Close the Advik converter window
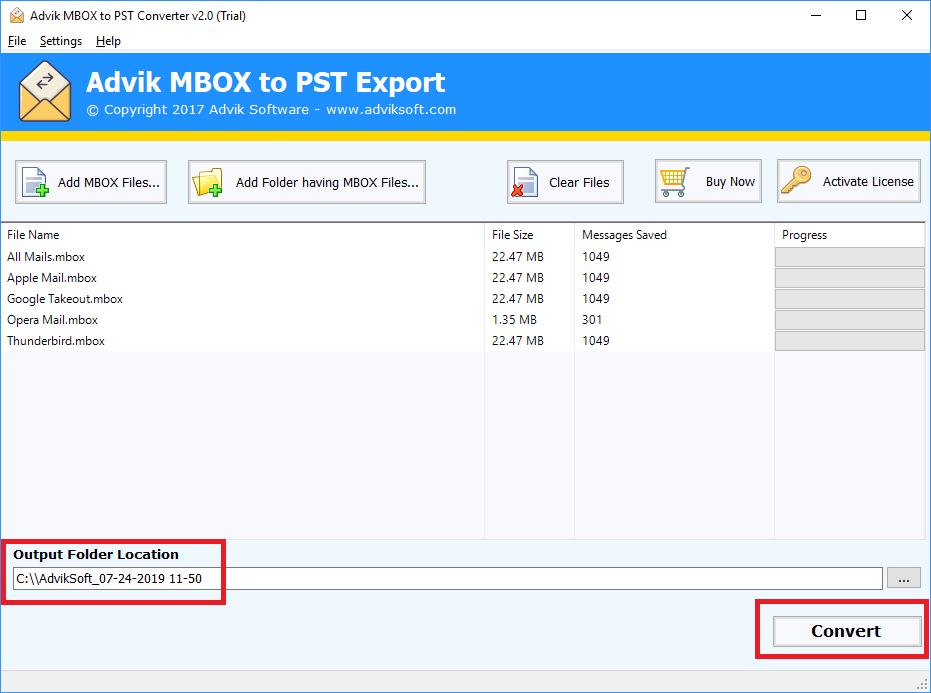Screen dimensions: 931x693 click(907, 15)
